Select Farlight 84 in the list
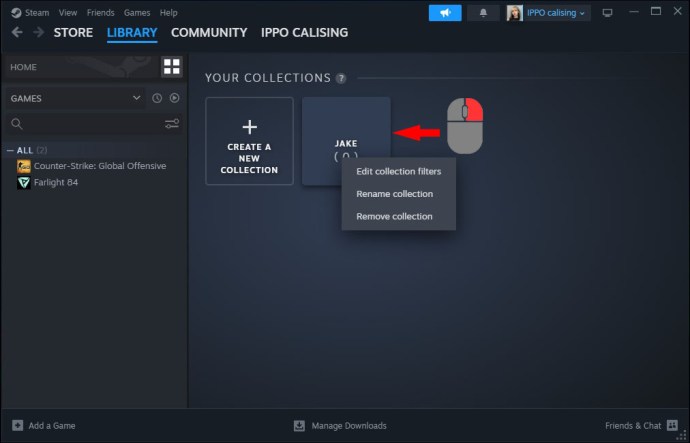The width and height of the screenshot is (690, 443). (56, 182)
